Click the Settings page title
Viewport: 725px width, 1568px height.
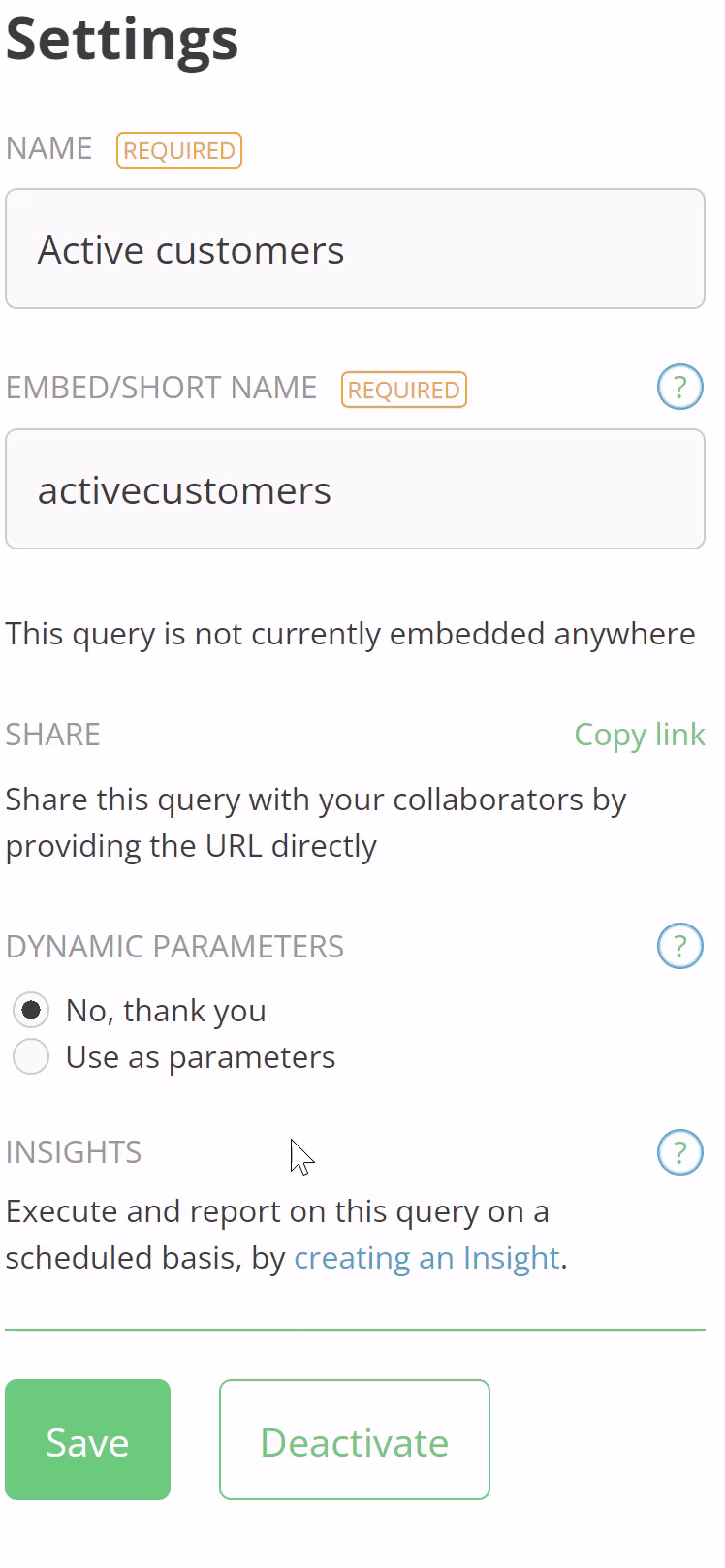point(121,41)
